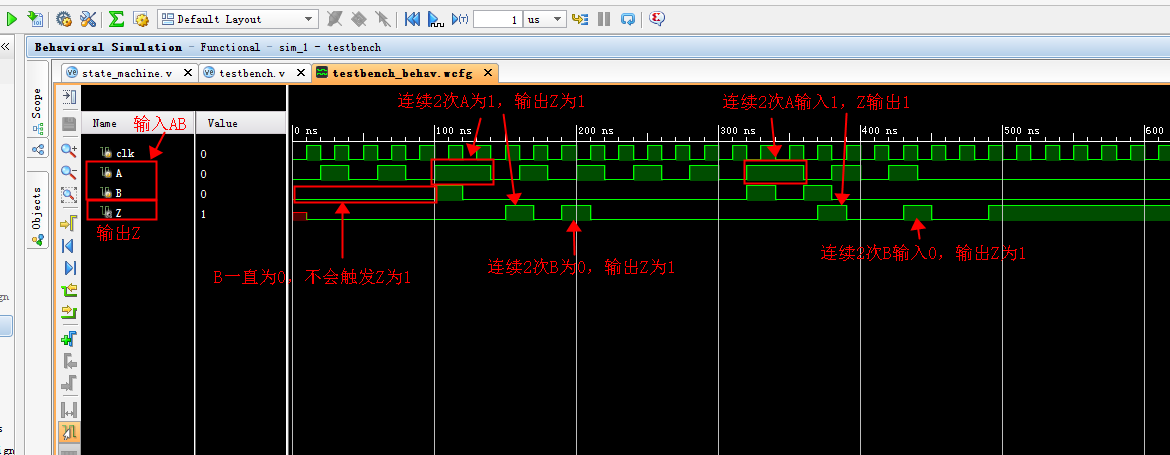
Task: Click the simulation settings gear-window icon
Action: 140,19
